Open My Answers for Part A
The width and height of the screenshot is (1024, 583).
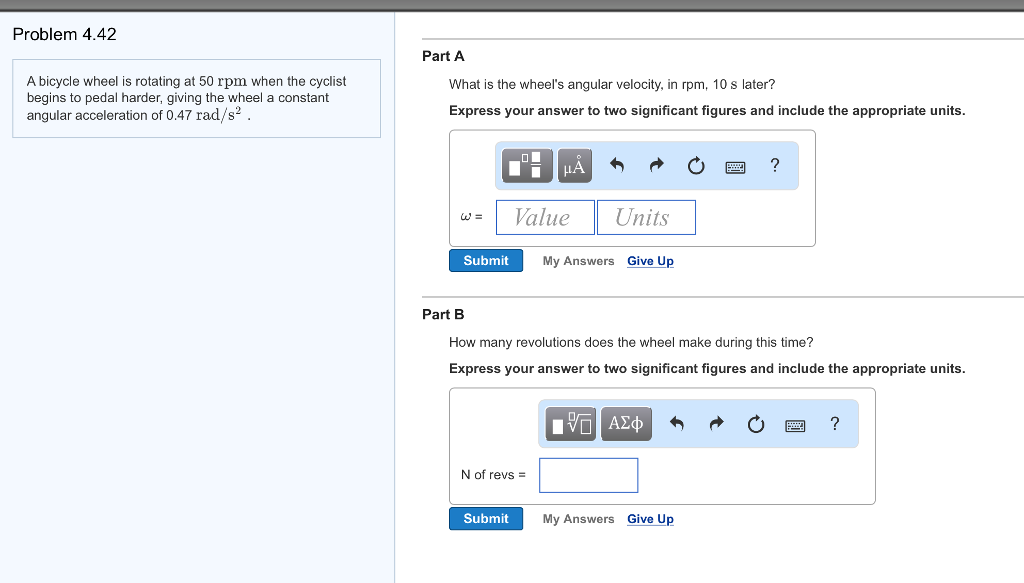[578, 261]
